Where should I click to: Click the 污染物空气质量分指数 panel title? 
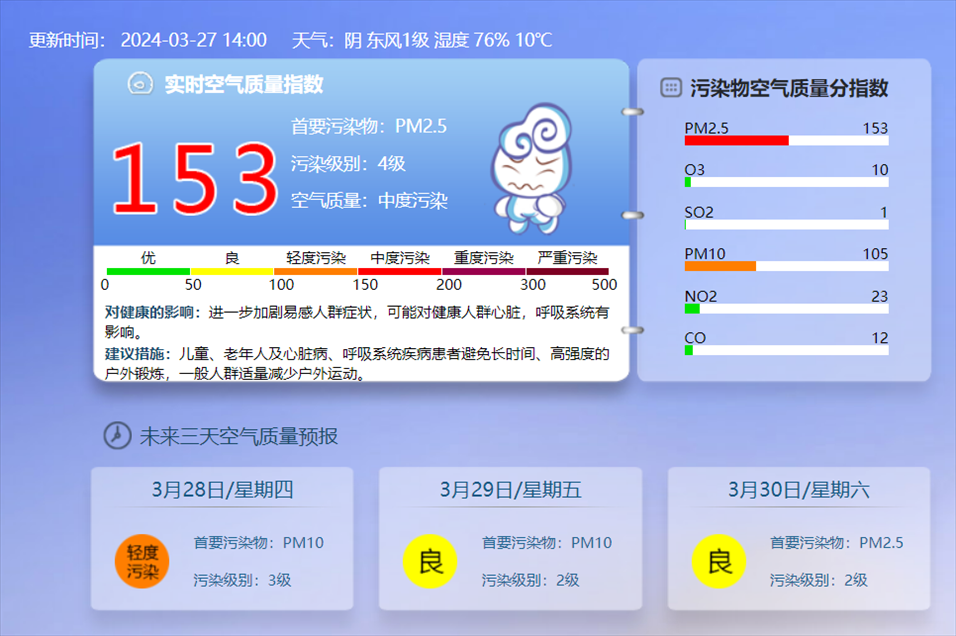(789, 88)
